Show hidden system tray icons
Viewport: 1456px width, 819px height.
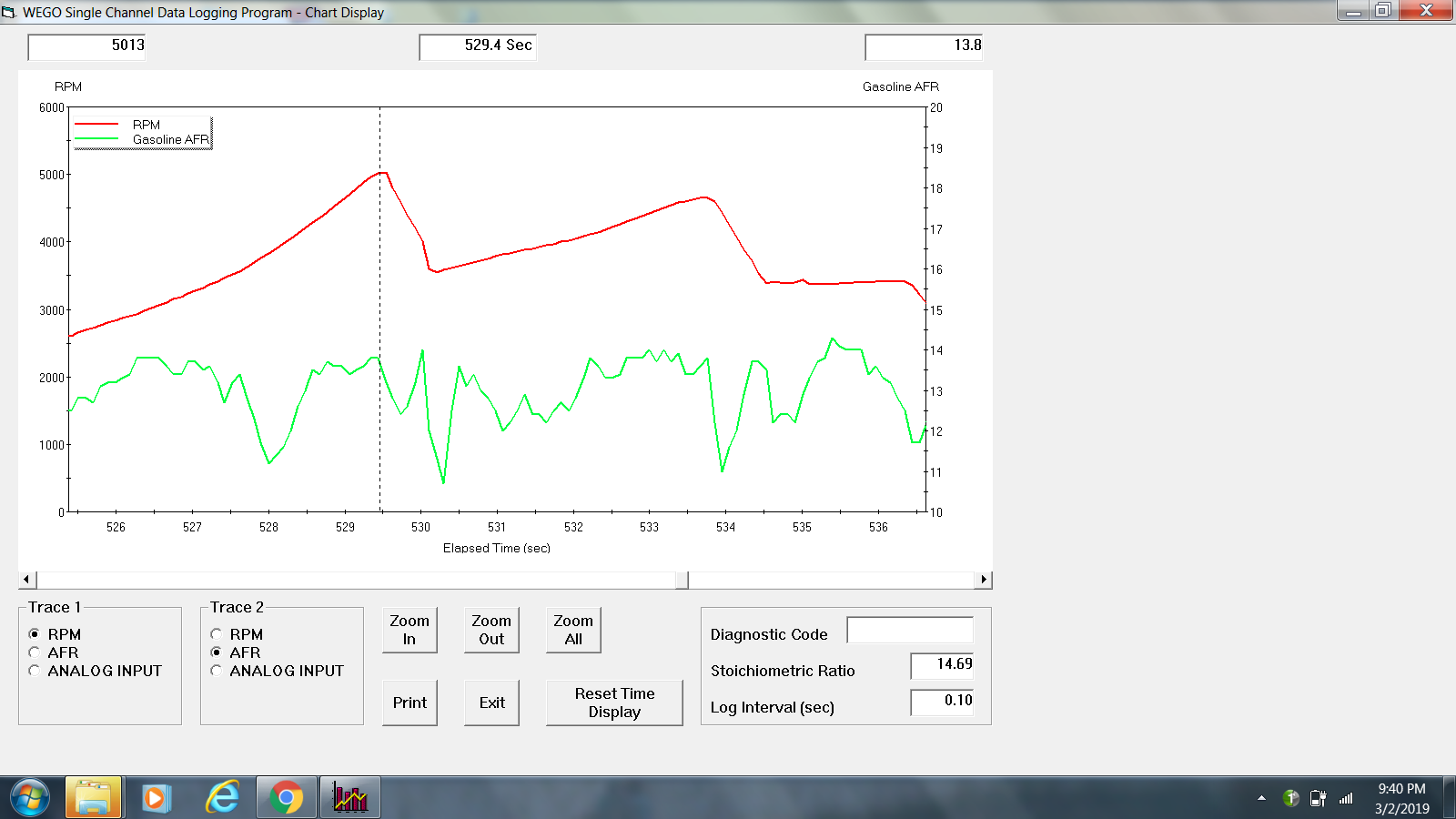point(1261,798)
